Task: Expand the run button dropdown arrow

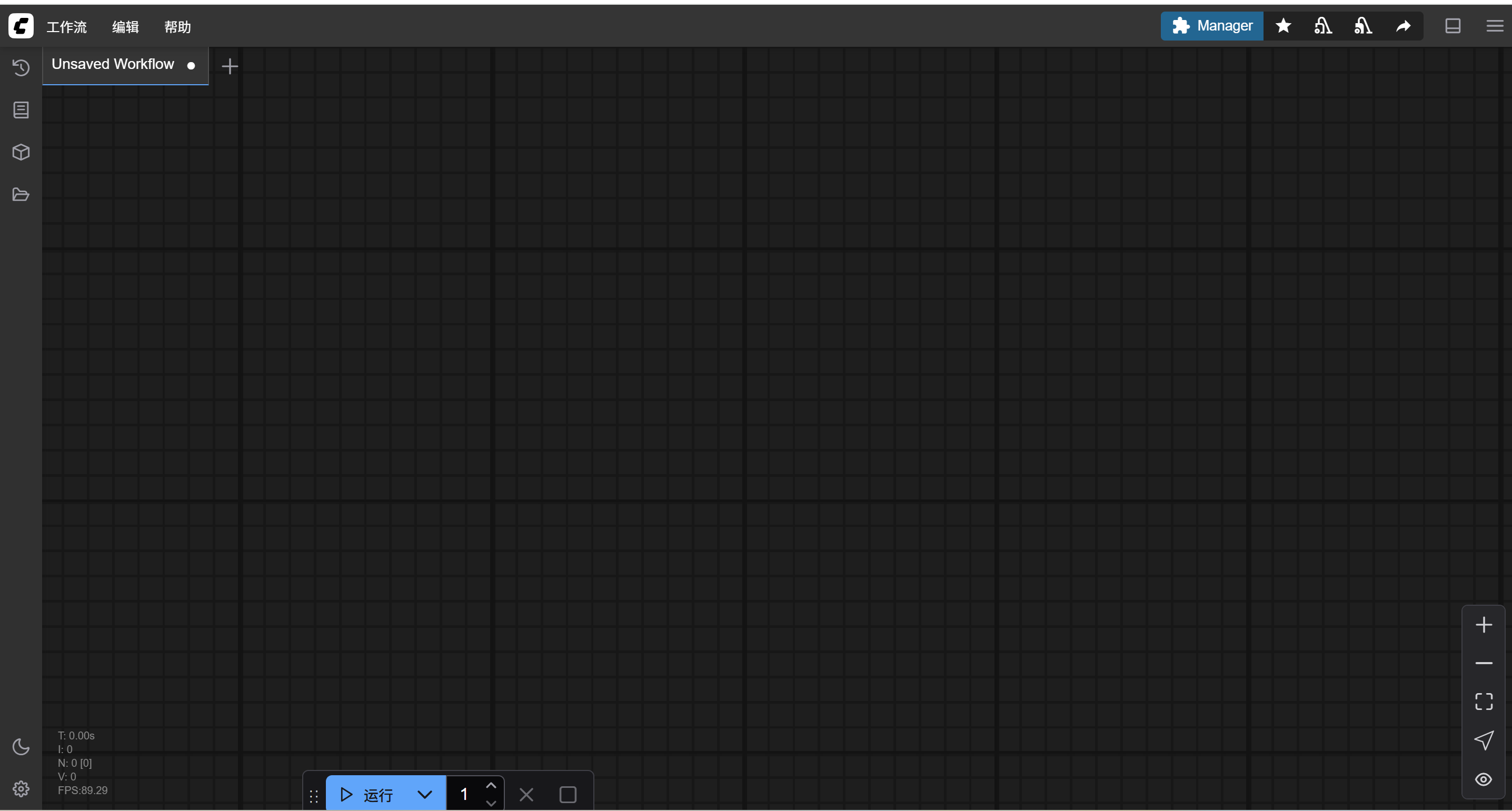Action: point(424,794)
